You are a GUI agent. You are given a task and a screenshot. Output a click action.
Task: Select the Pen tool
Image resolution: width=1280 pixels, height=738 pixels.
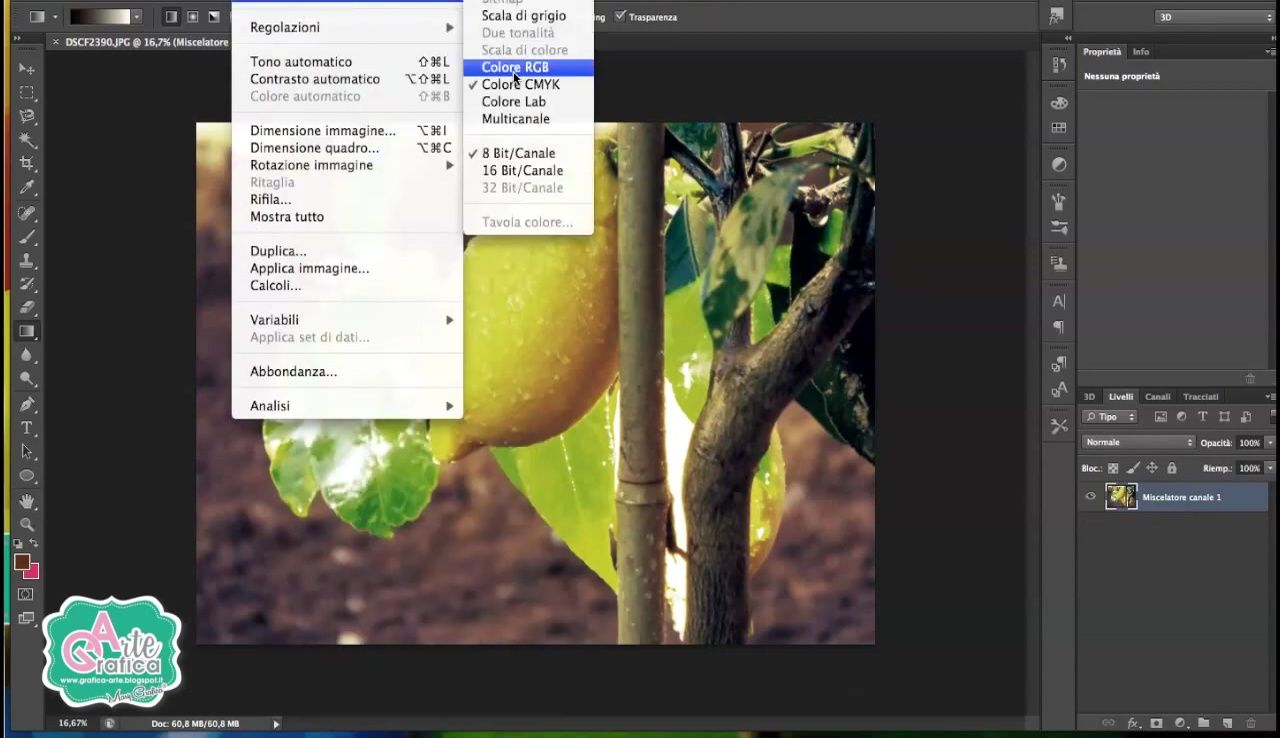[x=27, y=404]
